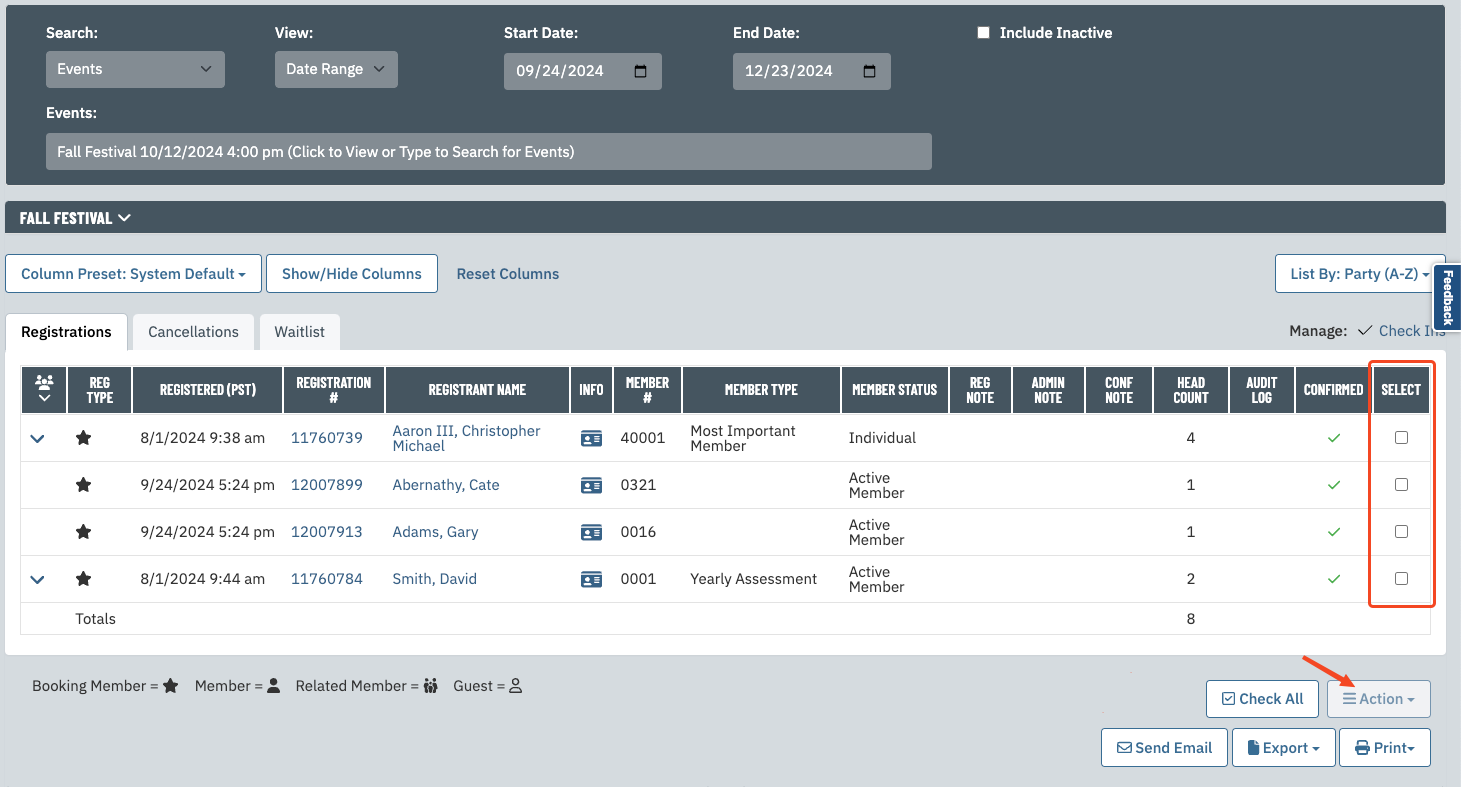This screenshot has width=1461, height=787.
Task: Open registrant Aaron III, Christopher Michael
Action: point(466,438)
